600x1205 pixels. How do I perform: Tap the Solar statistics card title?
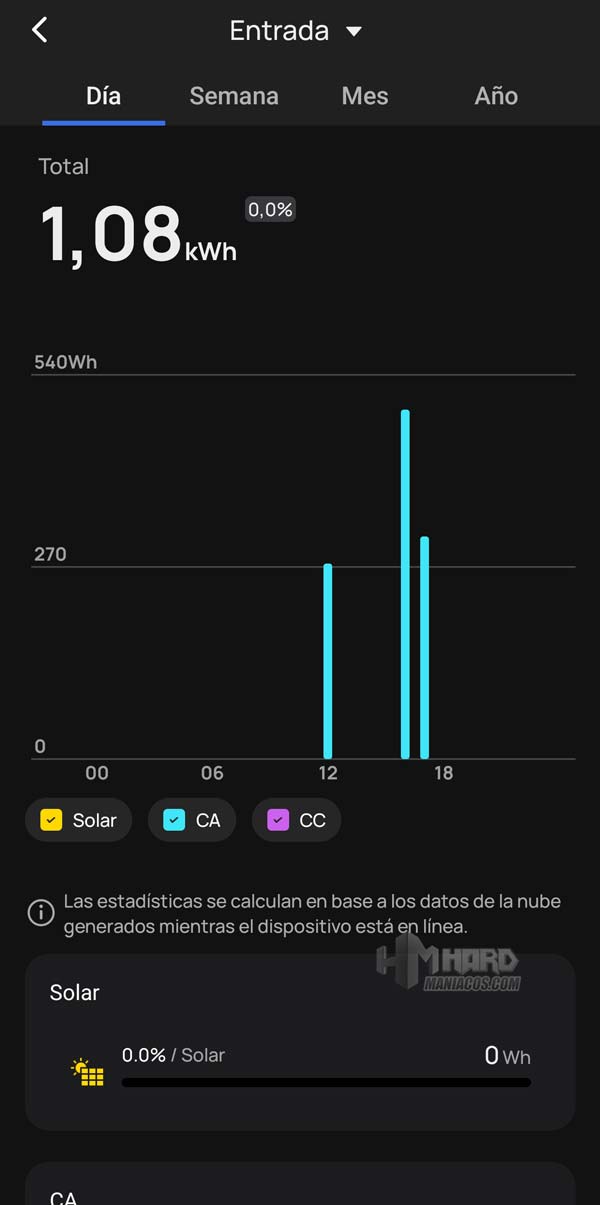[75, 992]
